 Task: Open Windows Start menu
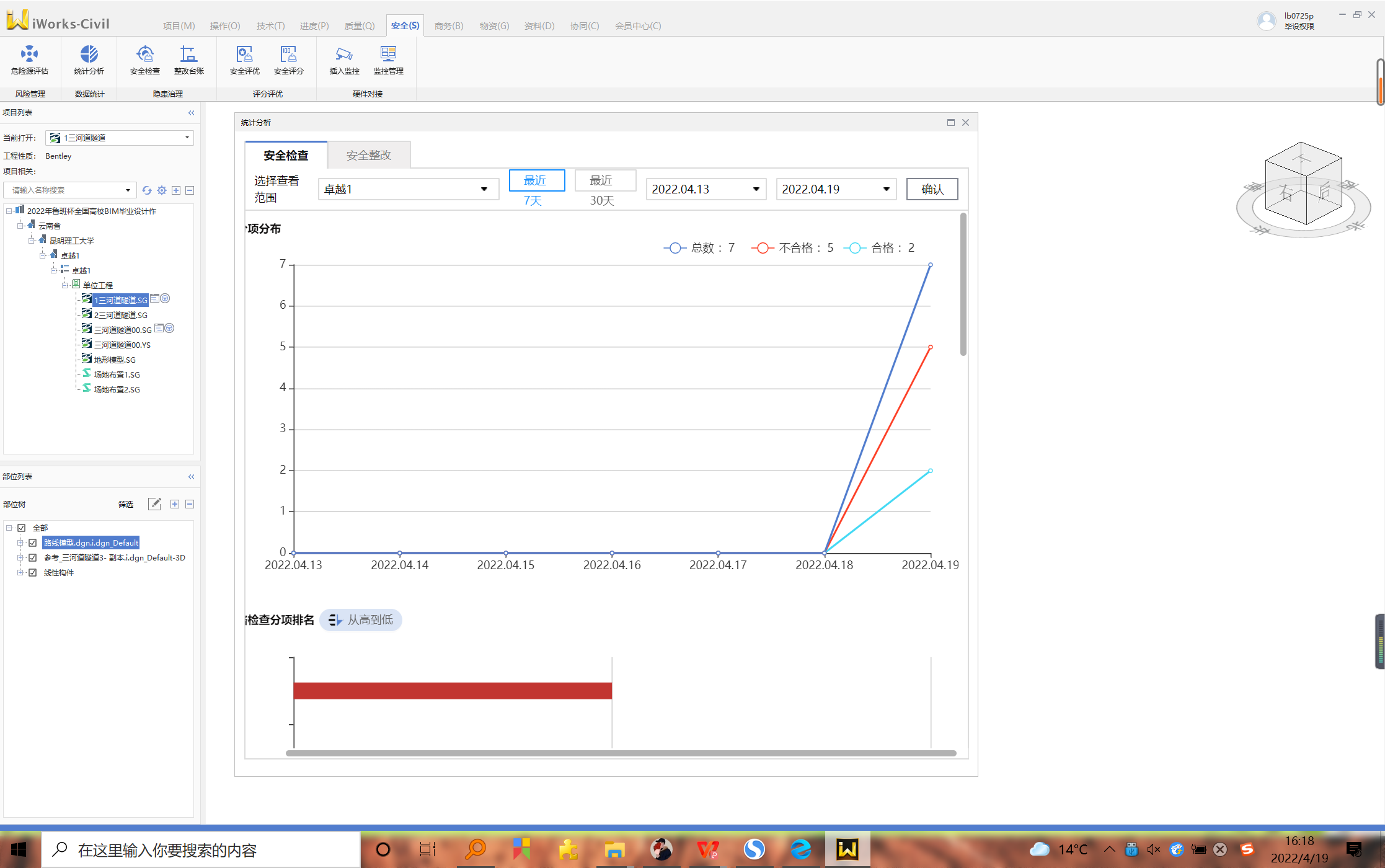(x=19, y=849)
